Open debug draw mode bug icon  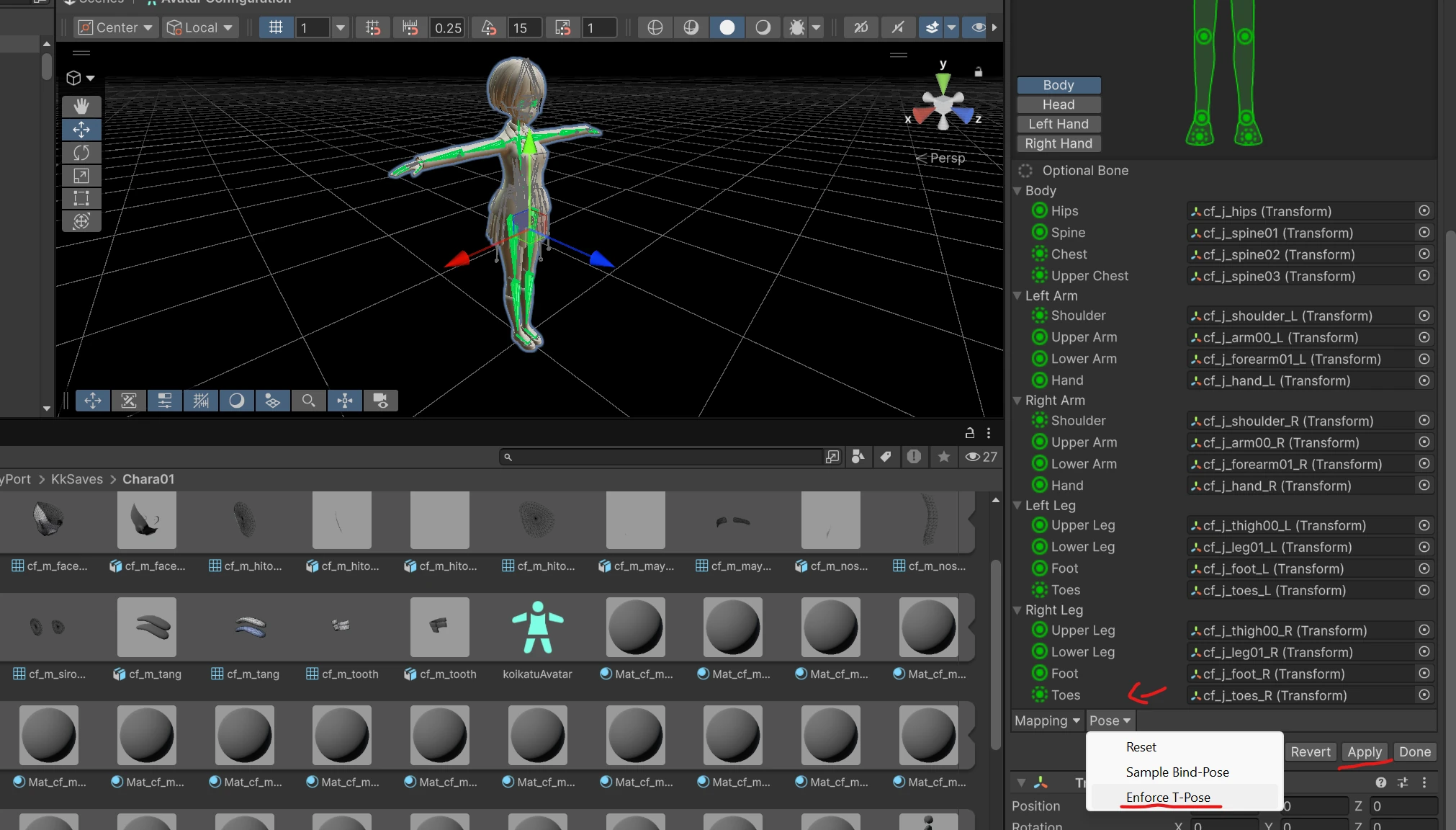796,27
